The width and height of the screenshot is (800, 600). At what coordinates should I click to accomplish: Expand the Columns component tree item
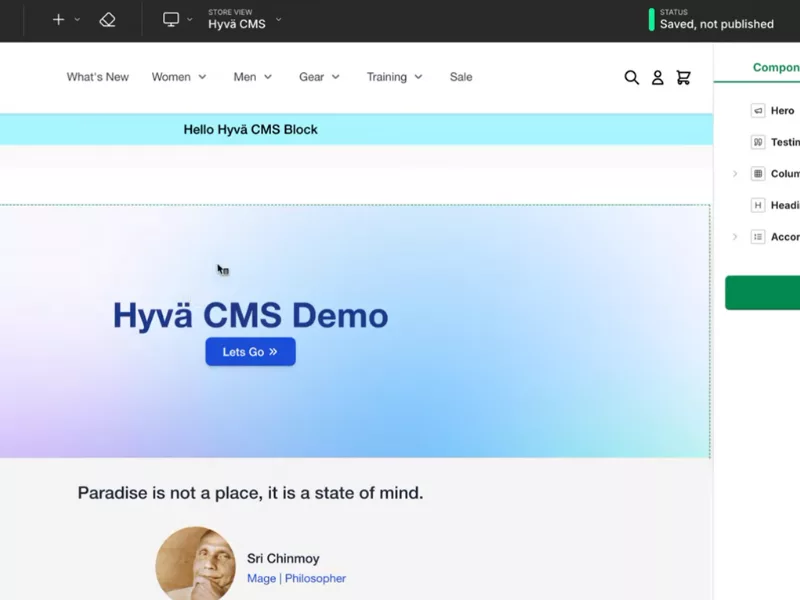[734, 174]
